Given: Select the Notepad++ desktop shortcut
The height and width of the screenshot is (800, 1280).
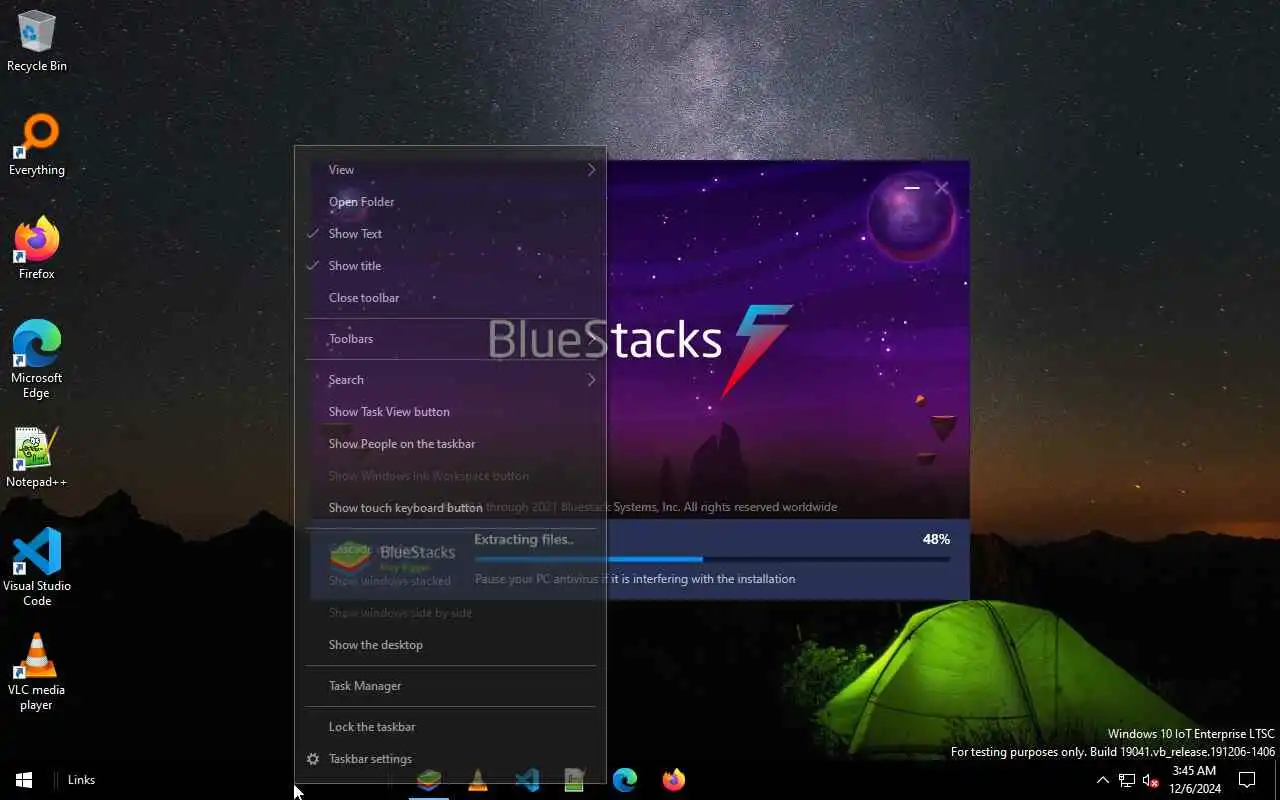Looking at the screenshot, I should [37, 457].
